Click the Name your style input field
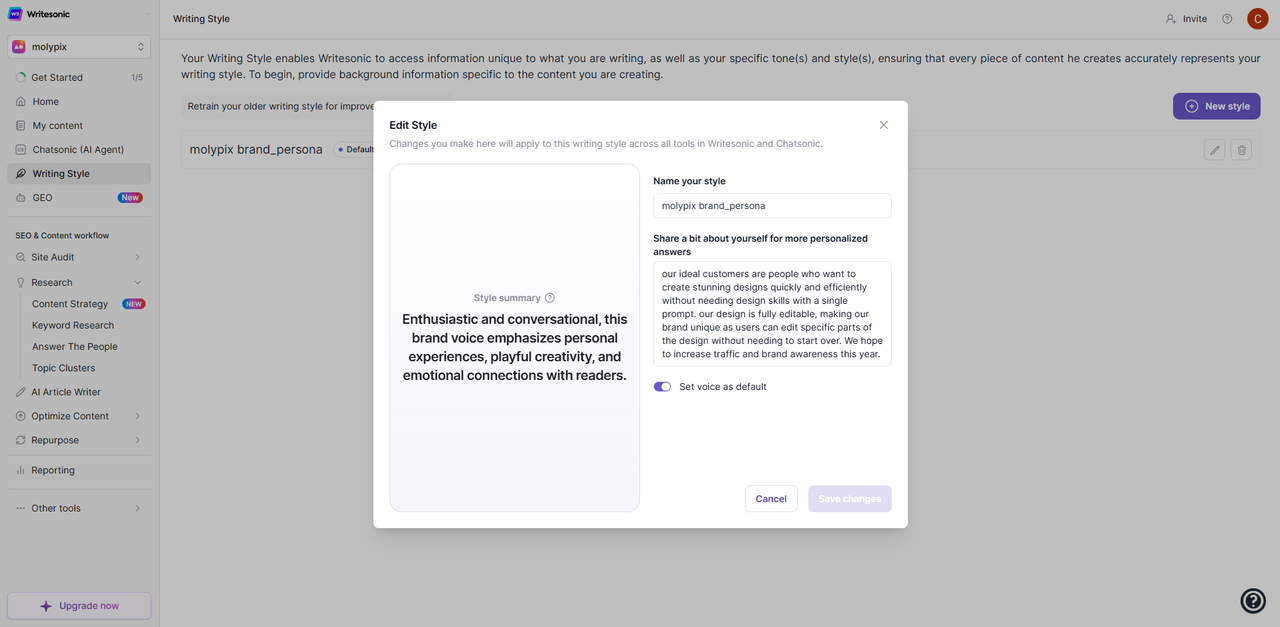 [772, 206]
